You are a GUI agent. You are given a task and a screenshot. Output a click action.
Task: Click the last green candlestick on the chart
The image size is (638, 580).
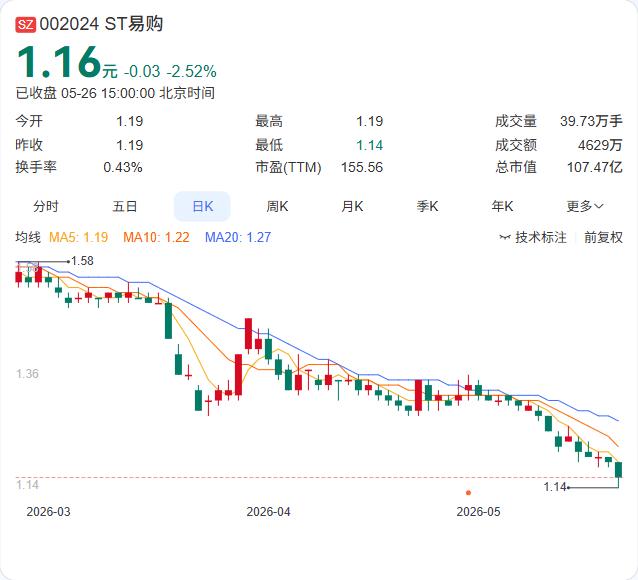point(618,470)
